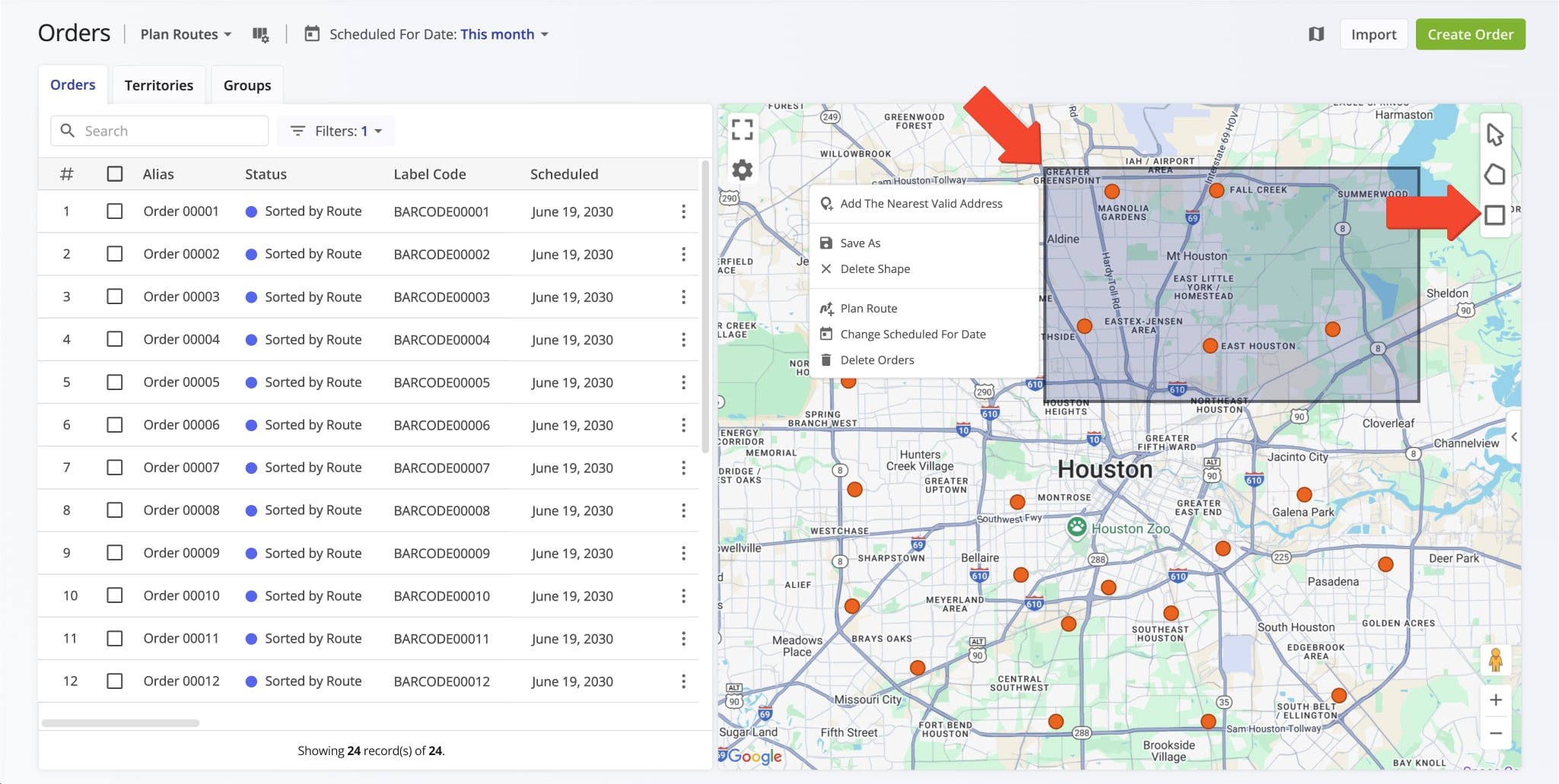Click the order pin near Fall Creek
This screenshot has width=1559, height=784.
(x=1217, y=190)
